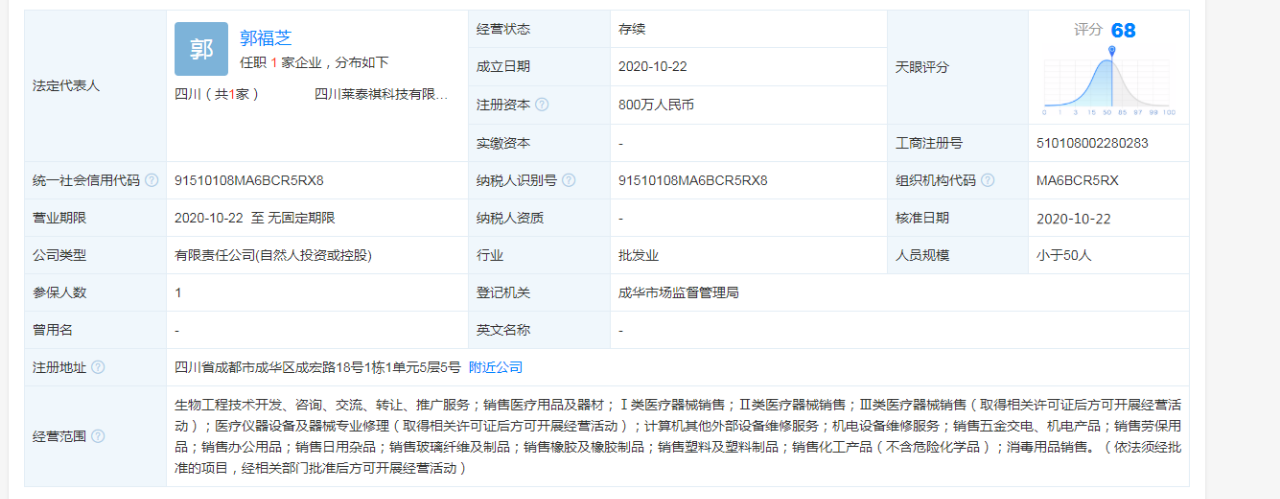
Task: Click help icon next to 经营范围
Action: 98,437
